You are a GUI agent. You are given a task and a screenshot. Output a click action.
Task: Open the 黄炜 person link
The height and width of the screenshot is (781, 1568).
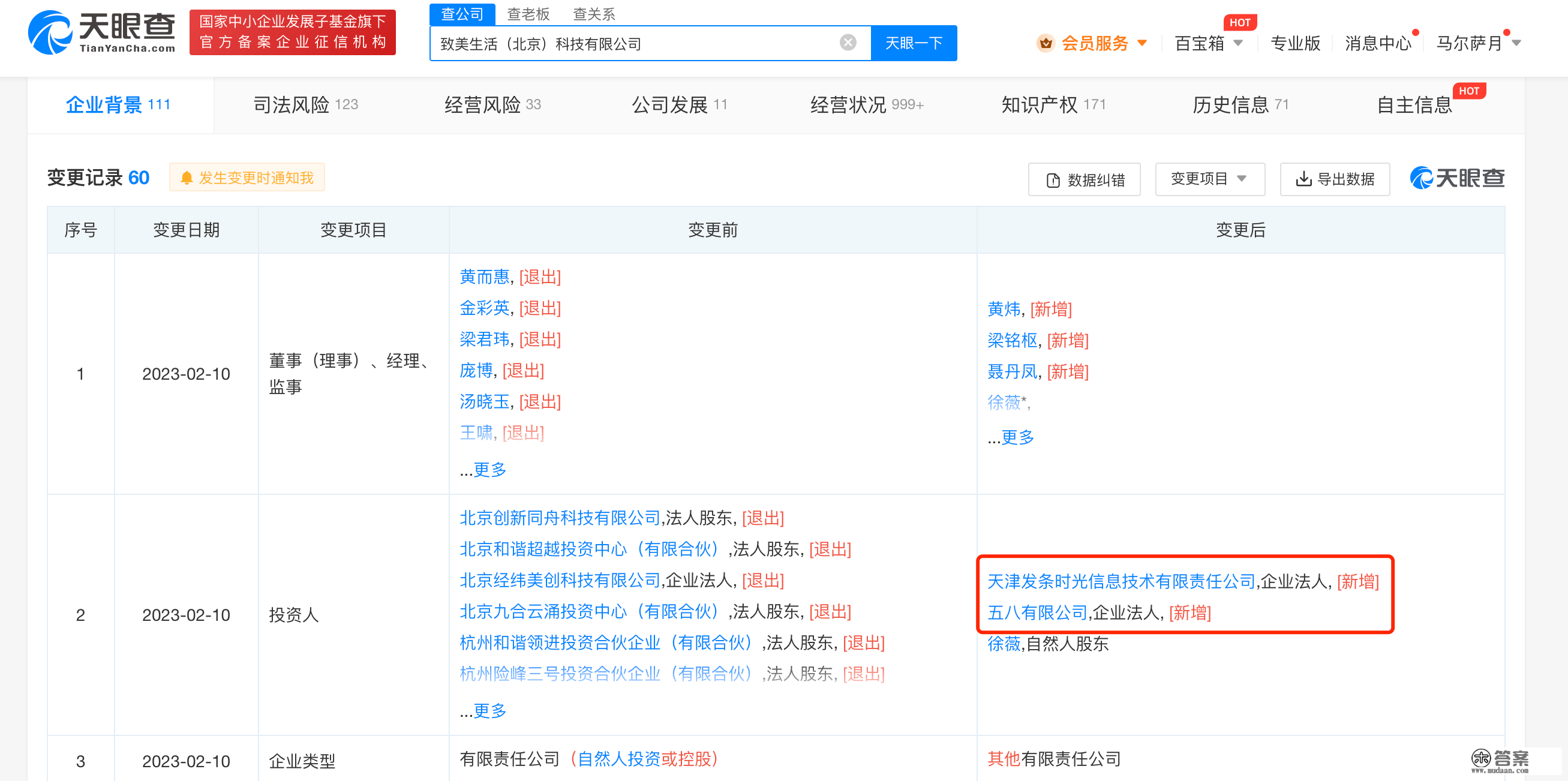1004,310
